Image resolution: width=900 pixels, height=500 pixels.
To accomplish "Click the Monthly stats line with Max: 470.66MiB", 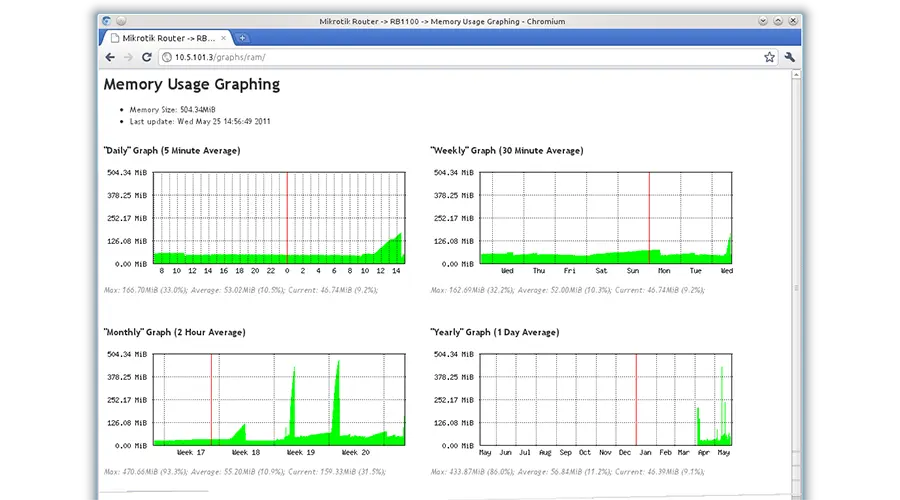I will (245, 472).
